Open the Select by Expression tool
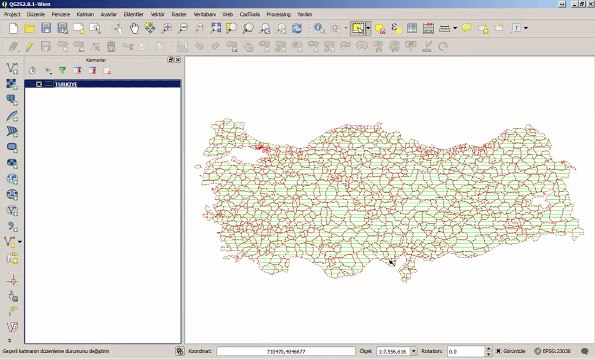Viewport: 595px width, 360px height. tap(396, 28)
